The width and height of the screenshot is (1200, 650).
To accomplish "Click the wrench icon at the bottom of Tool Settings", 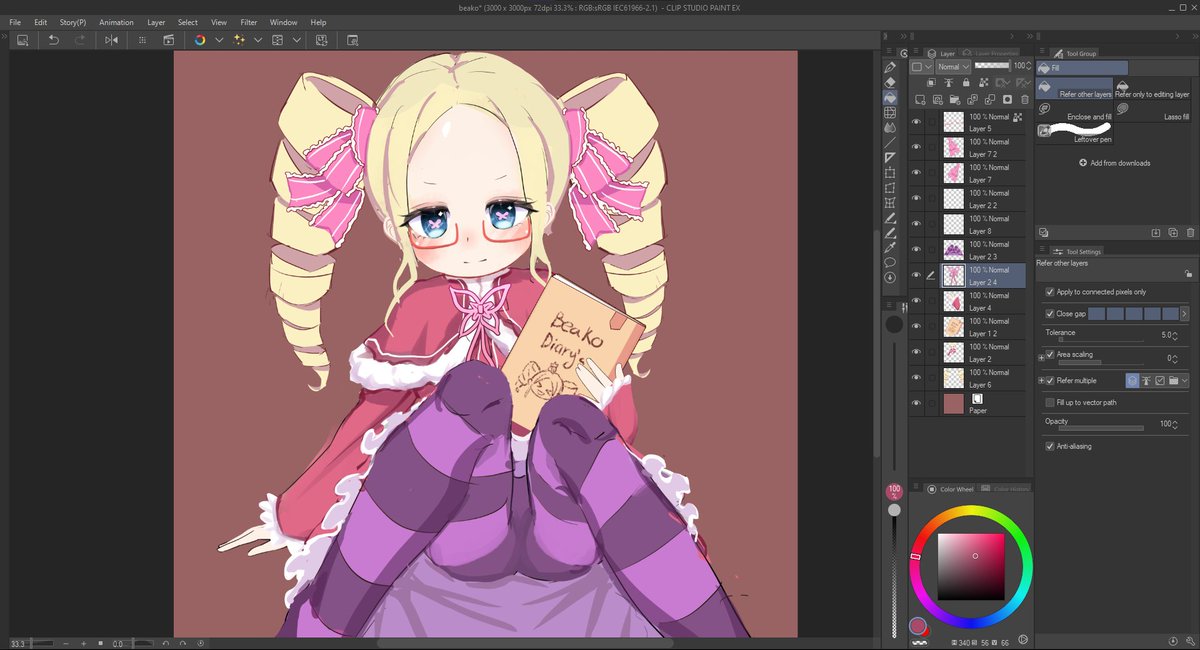I will click(x=1190, y=640).
